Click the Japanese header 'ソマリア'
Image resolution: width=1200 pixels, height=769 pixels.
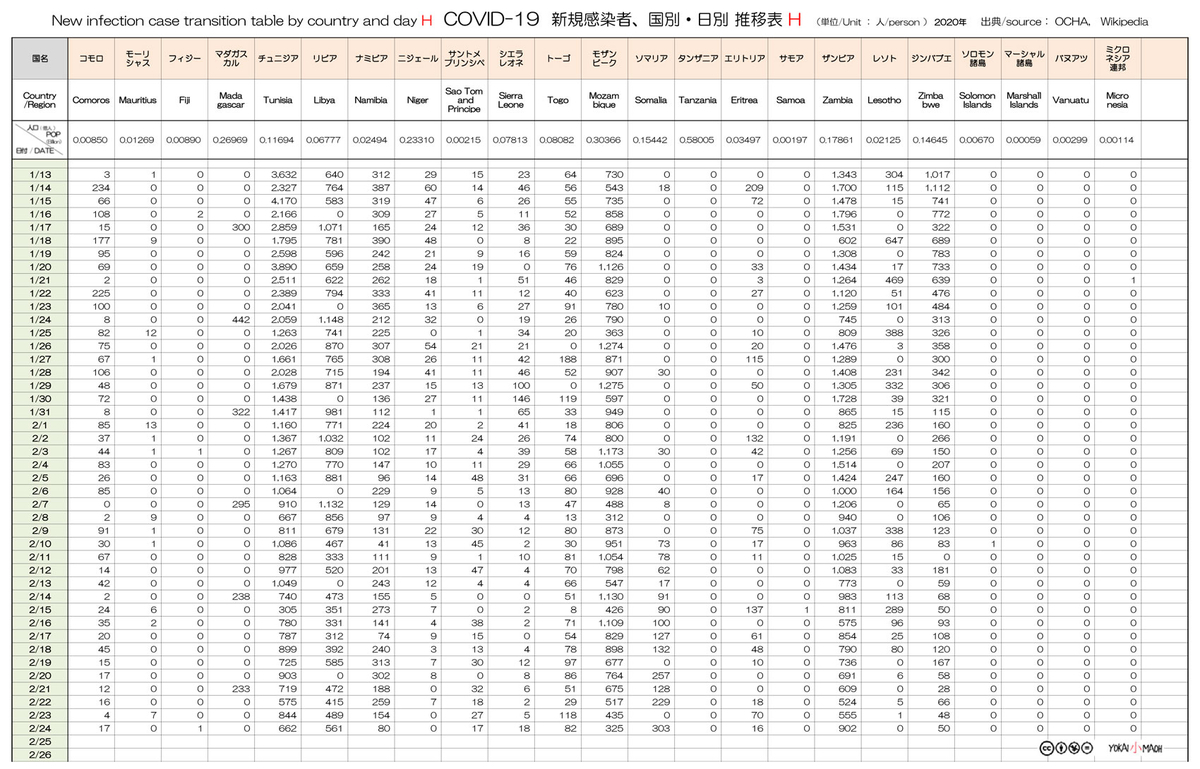point(651,59)
